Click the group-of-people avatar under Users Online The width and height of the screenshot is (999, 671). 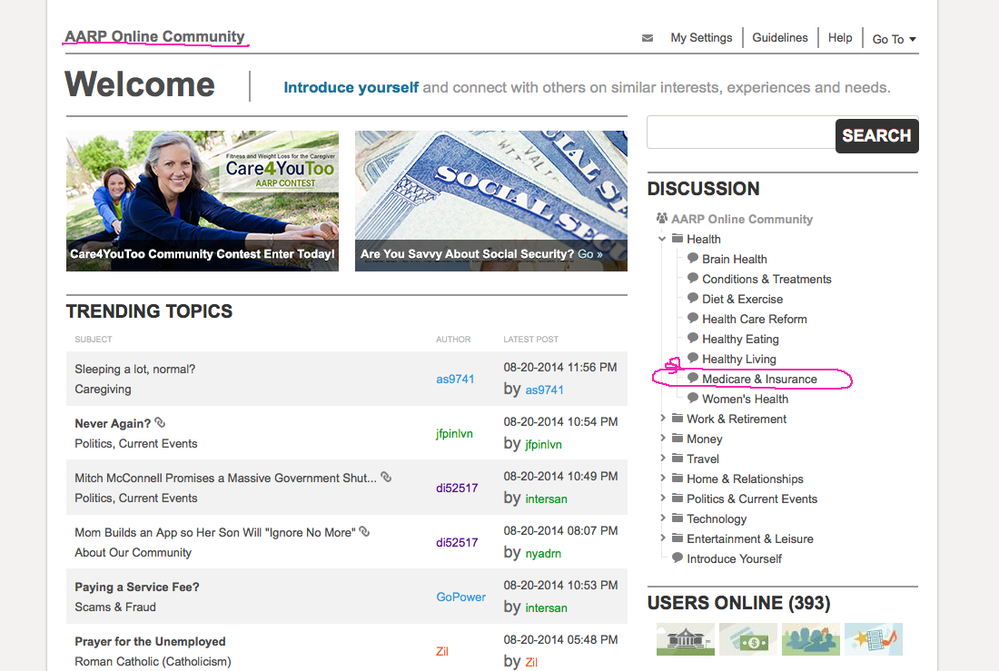click(810, 637)
